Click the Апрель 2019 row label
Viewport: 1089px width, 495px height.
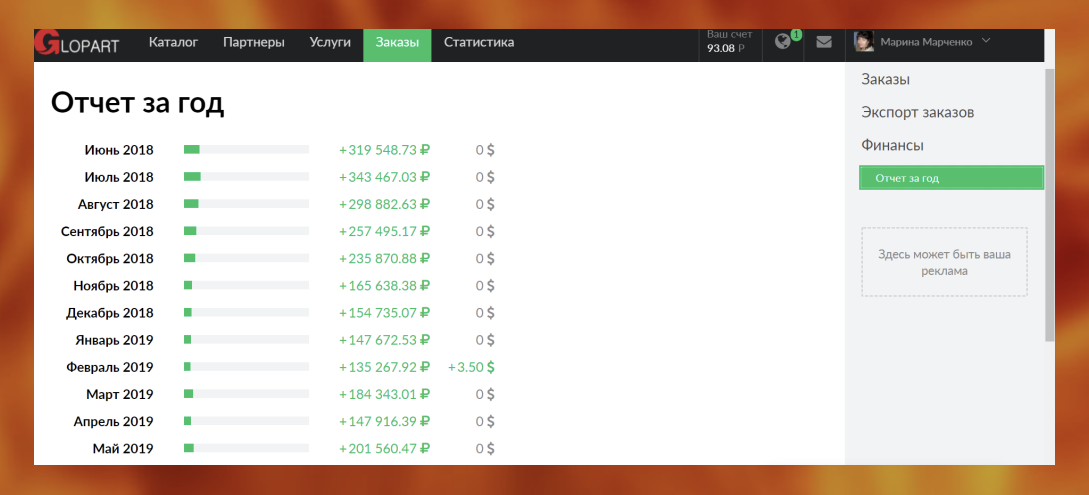(x=114, y=421)
